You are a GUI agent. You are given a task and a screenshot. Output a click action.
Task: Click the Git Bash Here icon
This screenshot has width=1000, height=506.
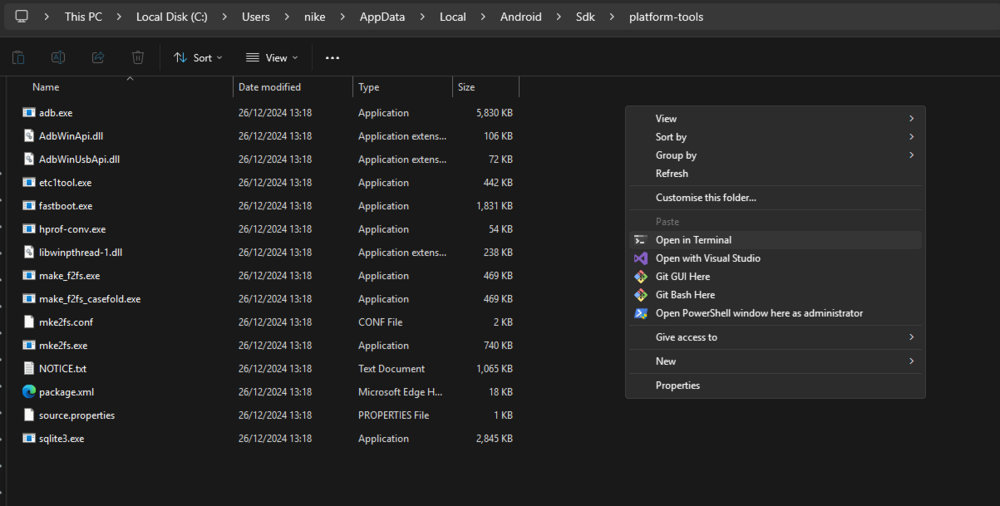click(x=641, y=295)
